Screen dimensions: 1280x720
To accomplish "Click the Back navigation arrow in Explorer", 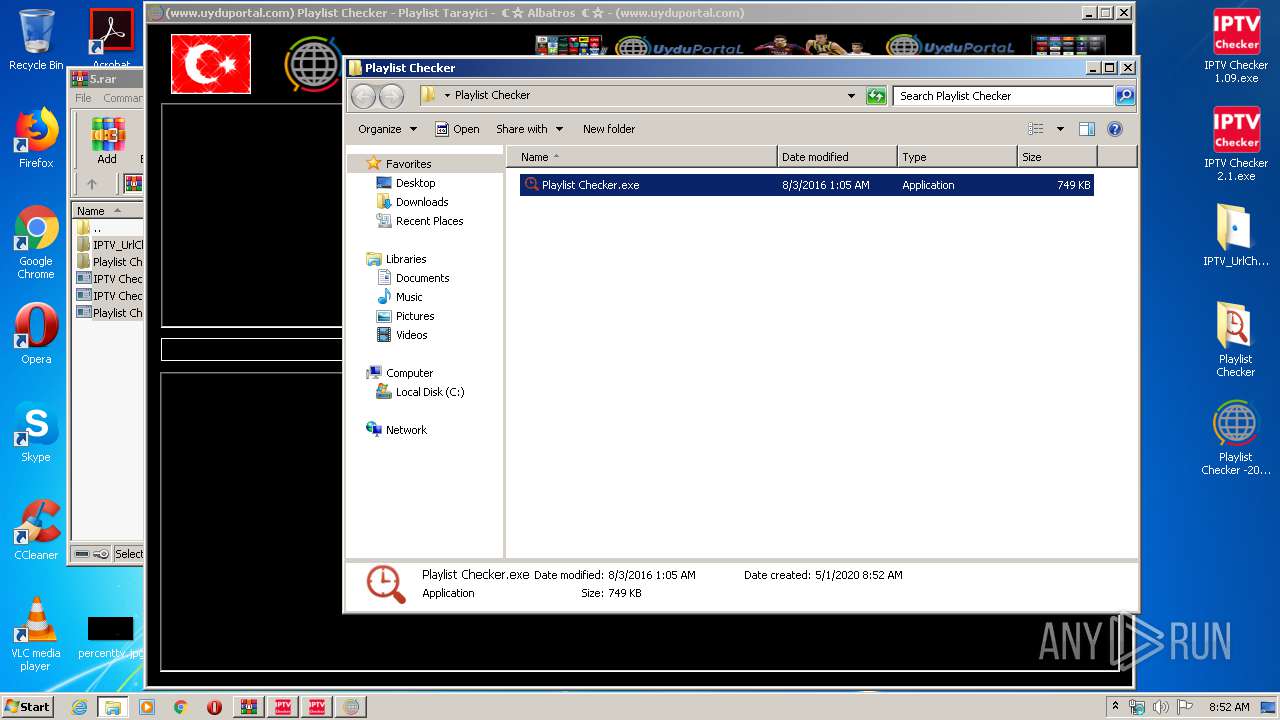I will tap(363, 96).
